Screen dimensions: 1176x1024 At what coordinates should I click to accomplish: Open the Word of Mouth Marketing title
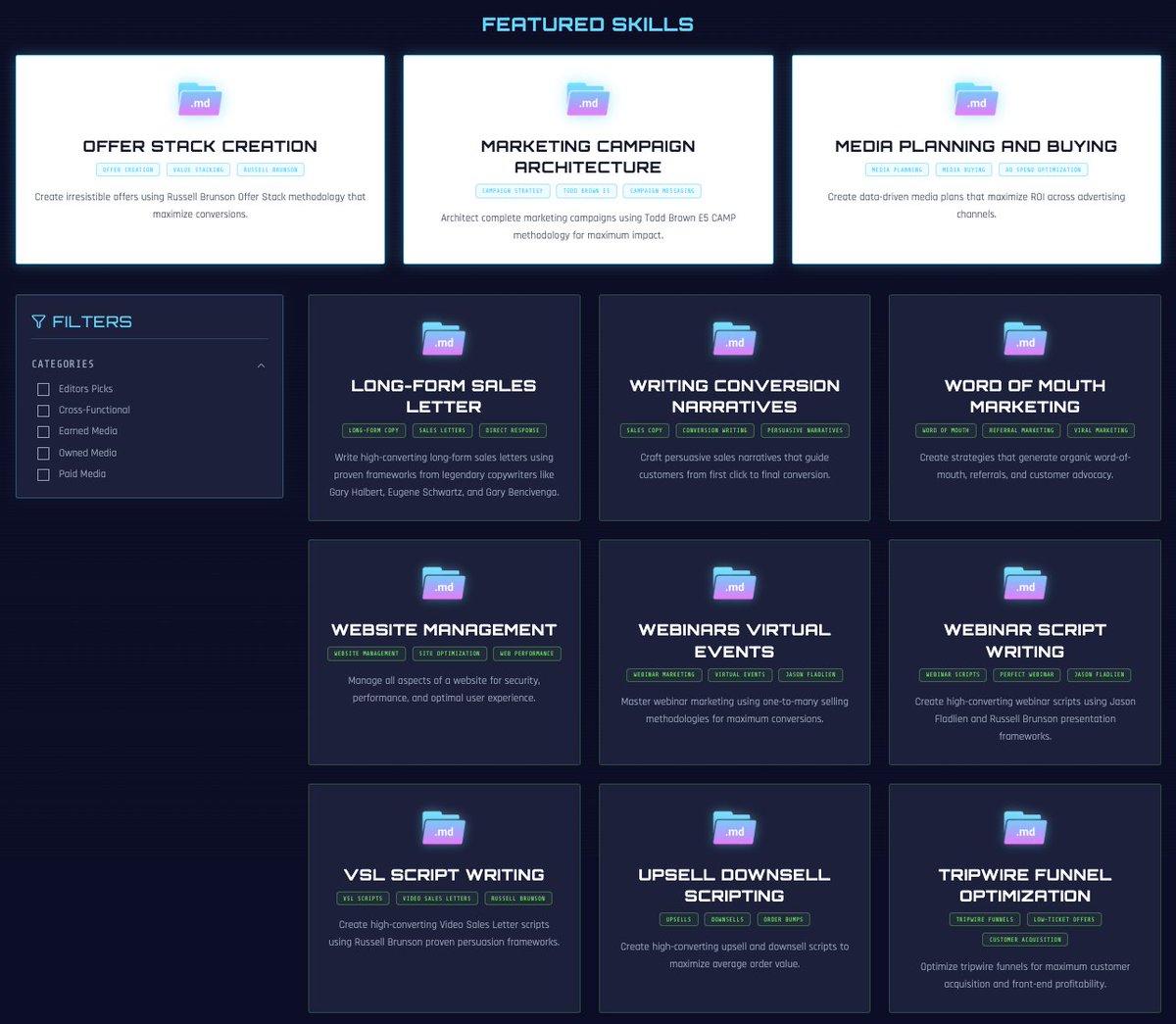pyautogui.click(x=1025, y=396)
